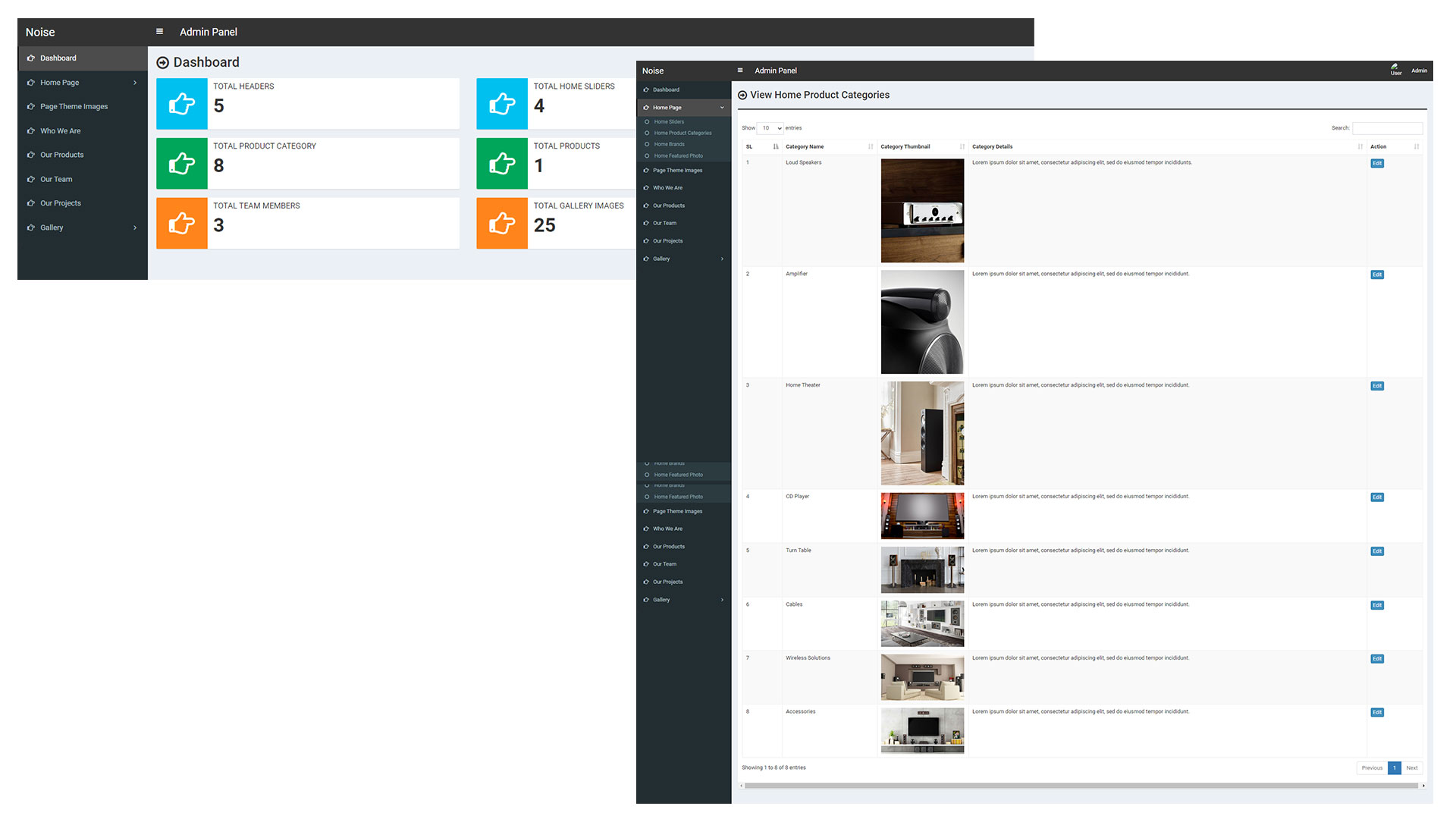Image resolution: width=1456 pixels, height=819 pixels.
Task: Click the Total Home Sliders blue icon
Action: click(502, 104)
